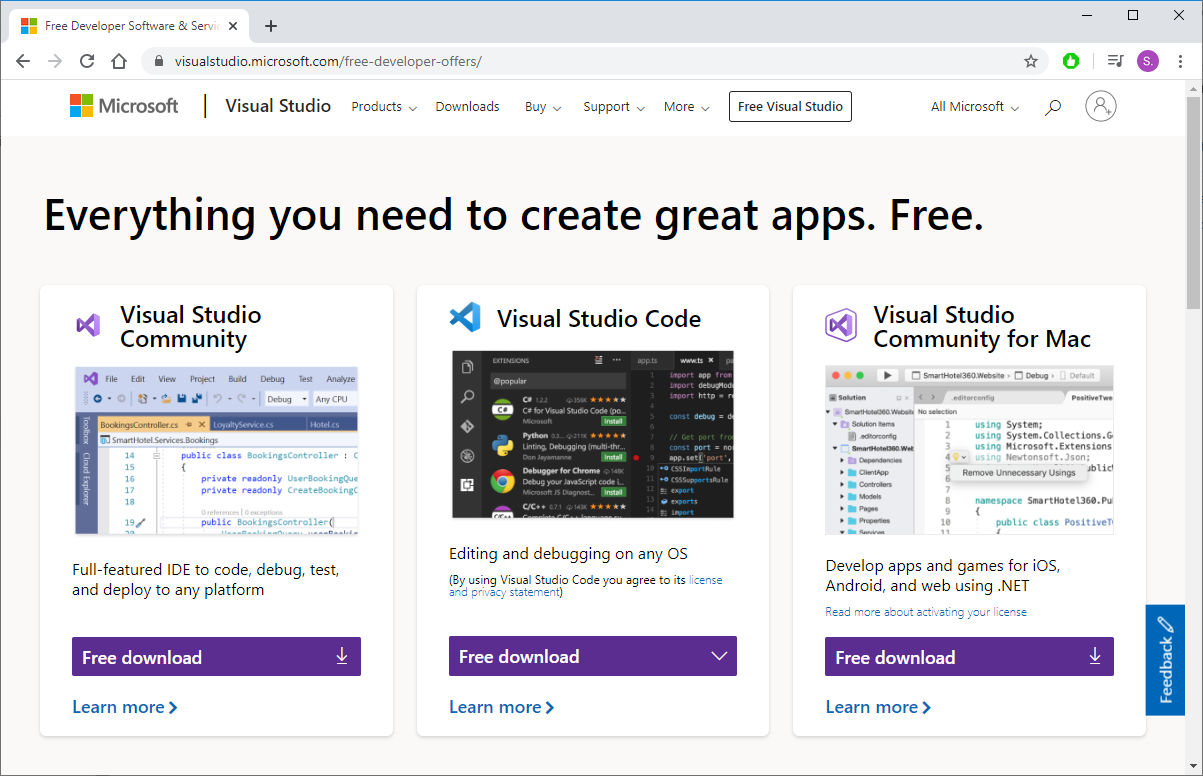Viewport: 1203px width, 776px height.
Task: Click the green thumbs-up extension icon
Action: 1071,61
